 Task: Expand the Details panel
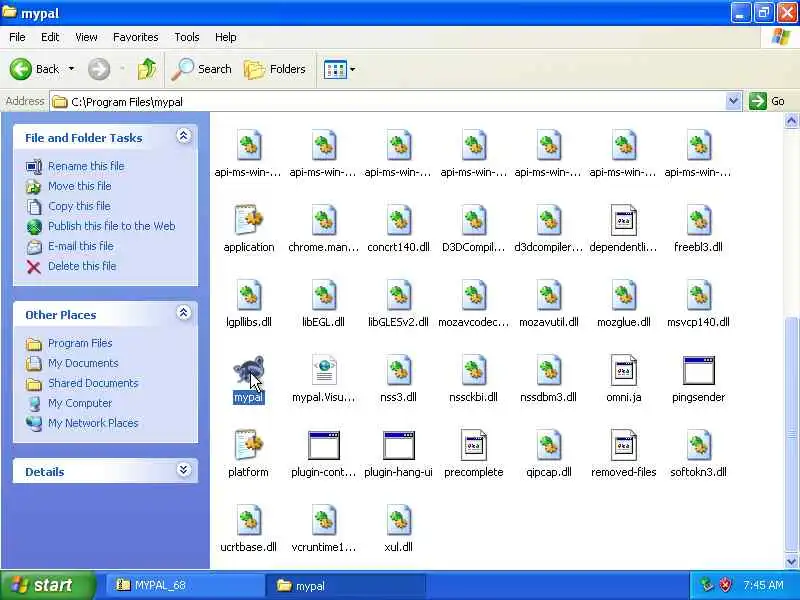point(184,470)
